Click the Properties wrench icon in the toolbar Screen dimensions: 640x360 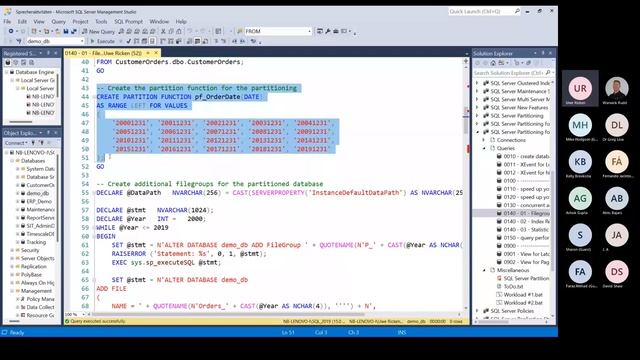pyautogui.click(x=328, y=31)
